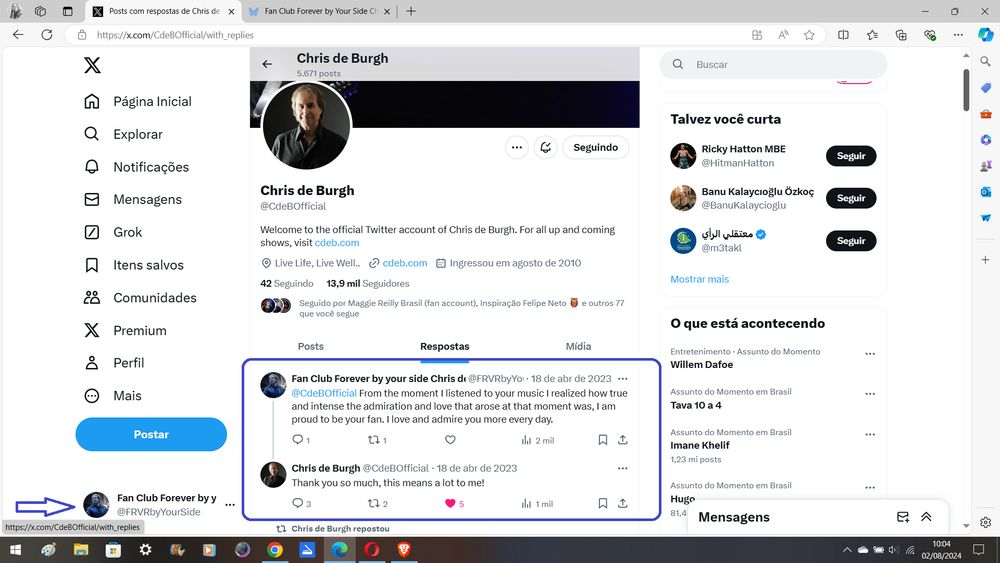Switch to the Posts tab
This screenshot has height=563, width=1000.
(311, 346)
